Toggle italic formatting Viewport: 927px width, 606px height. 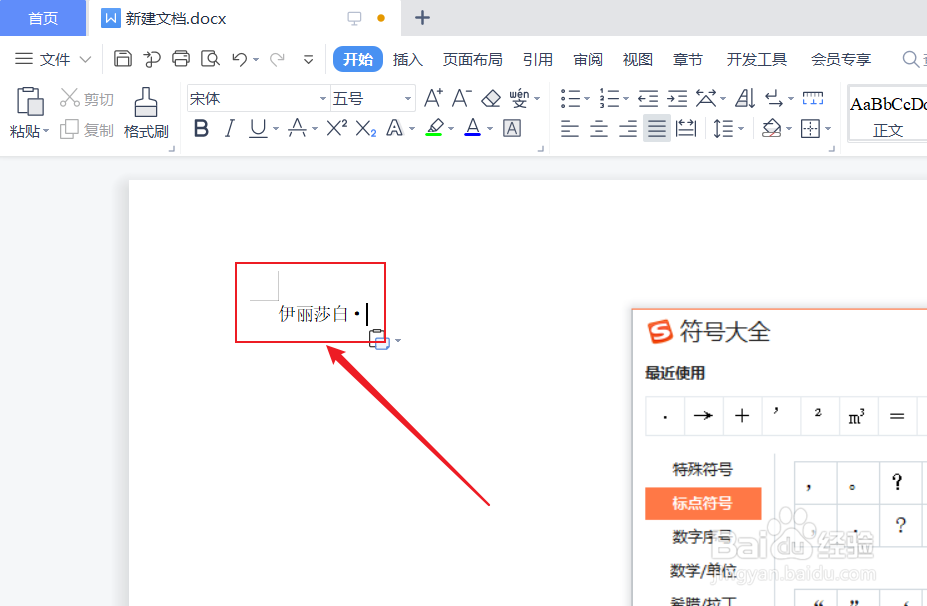pos(228,128)
